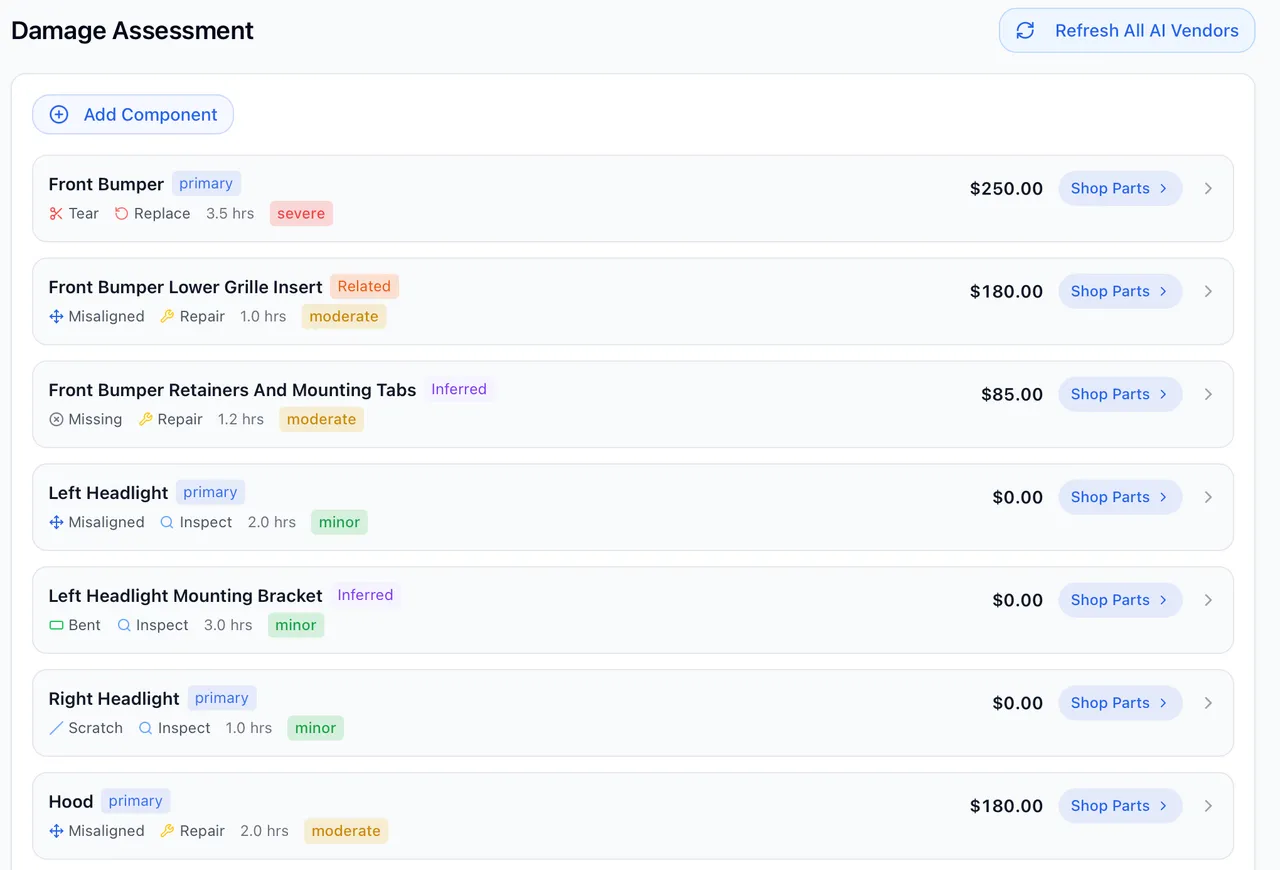Open Shop Parts for Front Bumper

[1120, 189]
